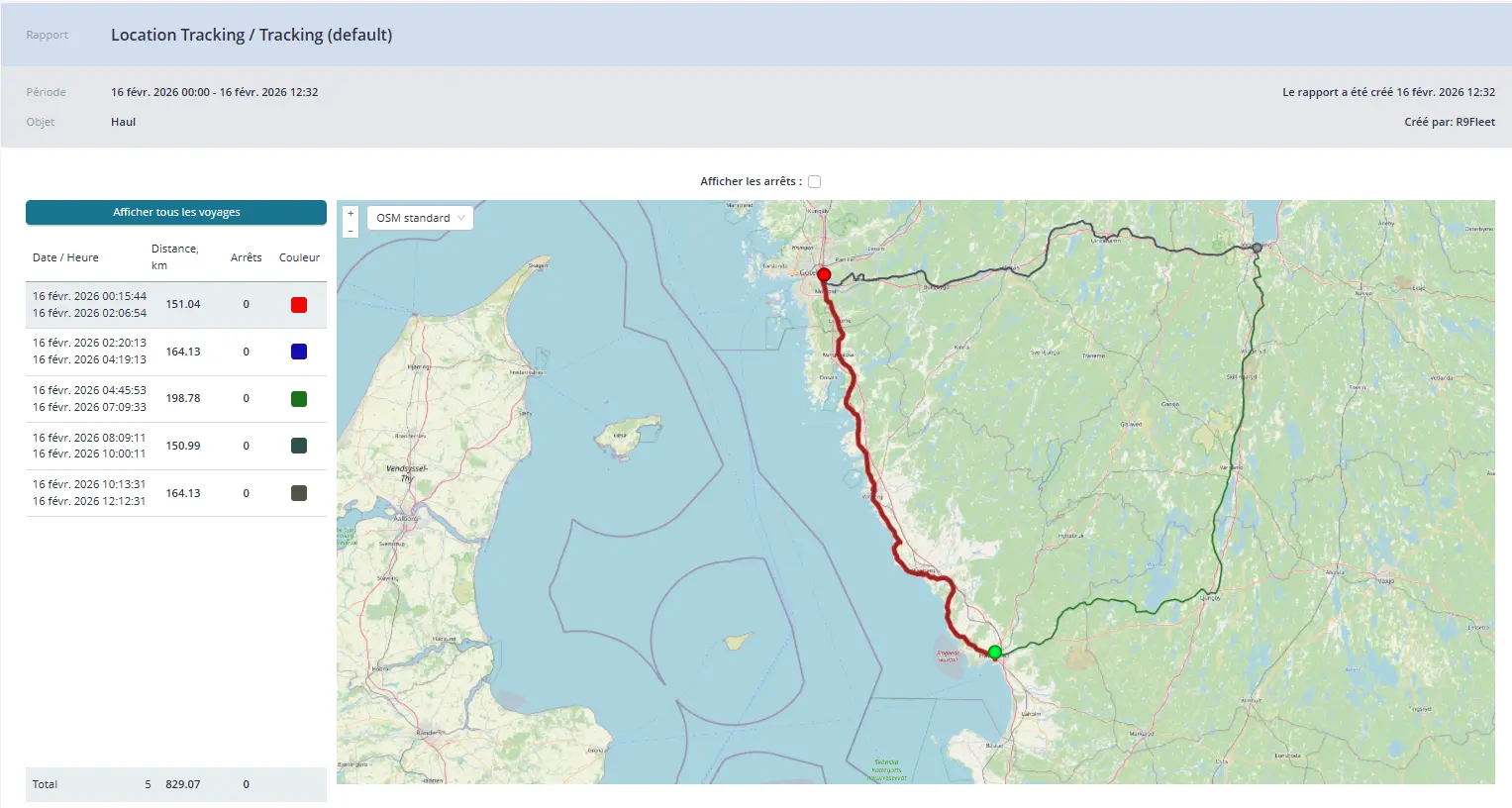Click the Distance, km column header

[174, 256]
